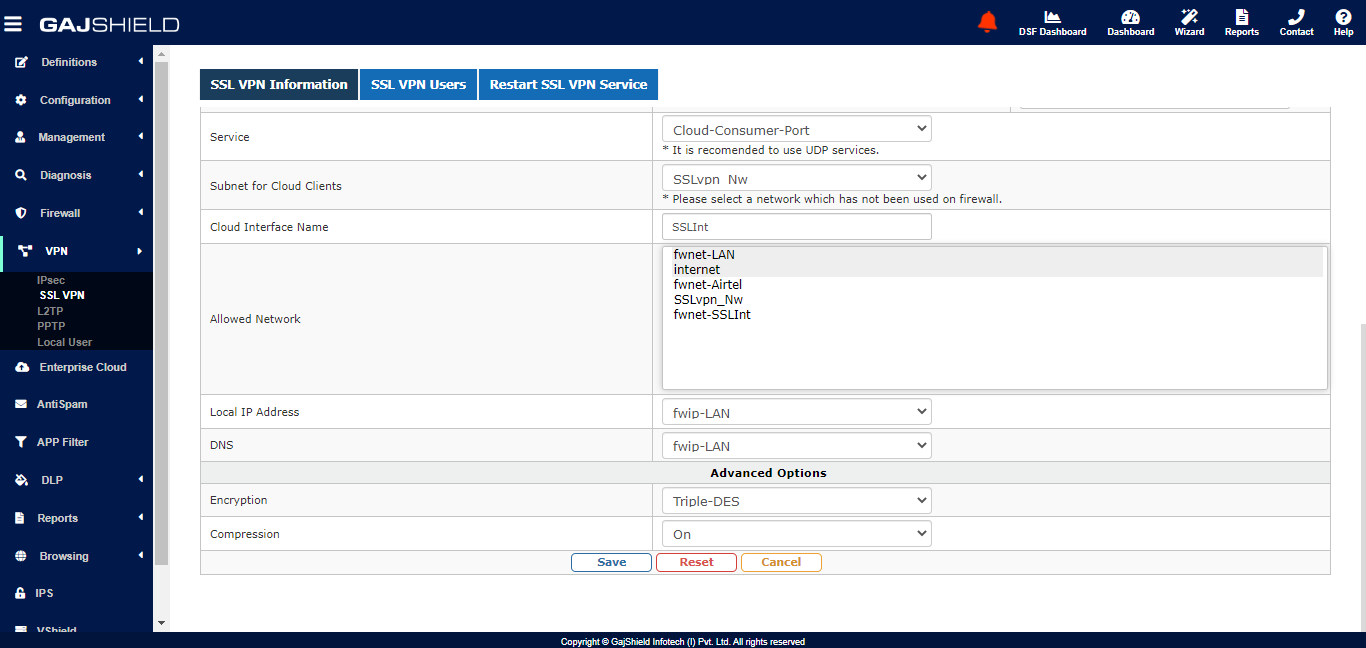Screen dimensions: 1366x648
Task: Open Local User submenu item
Action: tap(65, 342)
